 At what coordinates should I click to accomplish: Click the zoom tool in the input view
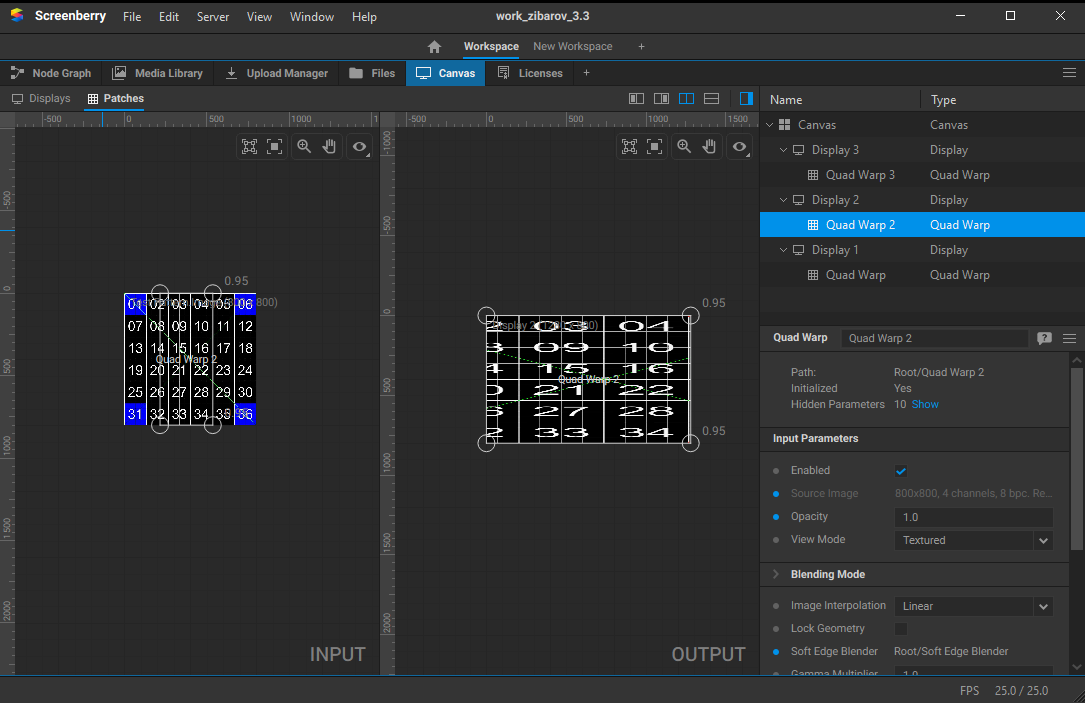pos(304,146)
